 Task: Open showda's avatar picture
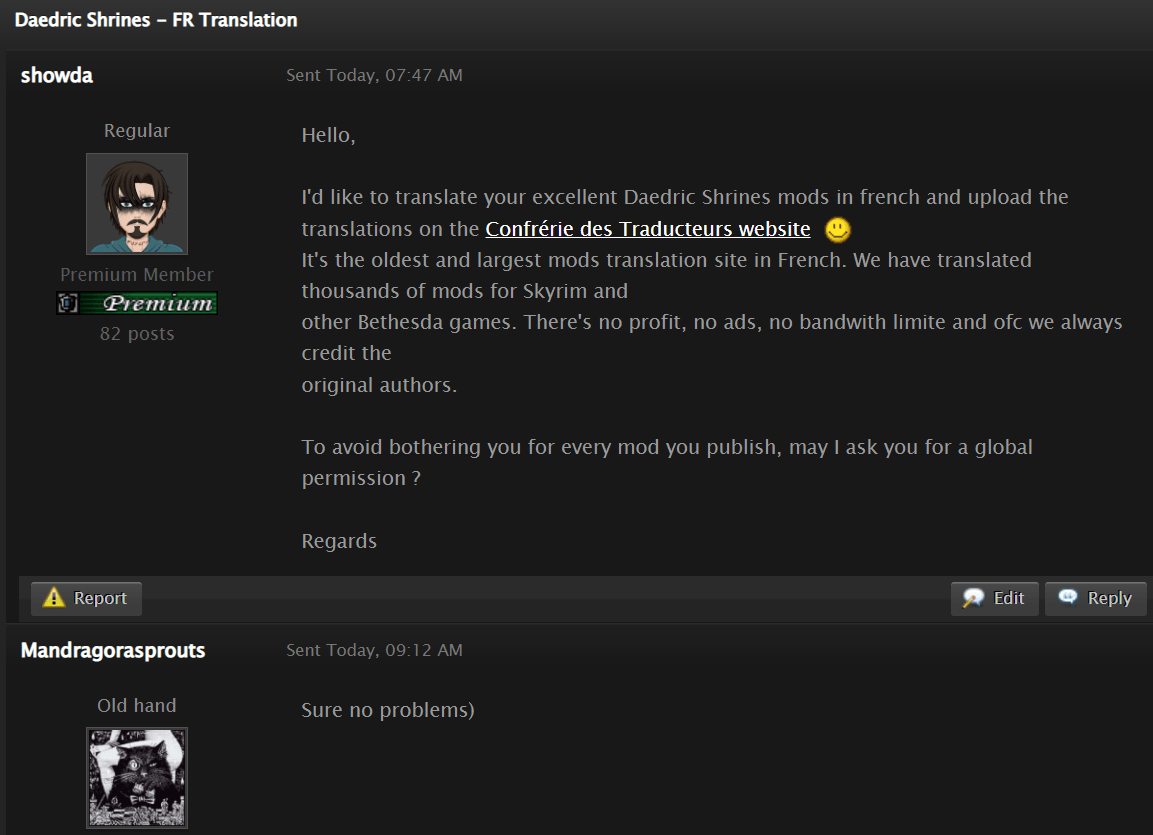click(137, 203)
